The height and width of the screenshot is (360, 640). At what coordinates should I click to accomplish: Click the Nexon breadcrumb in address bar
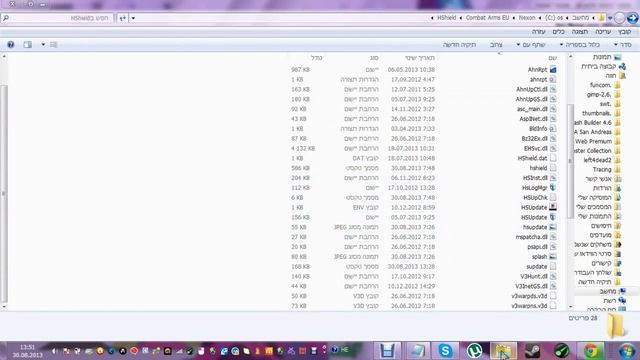pos(527,18)
